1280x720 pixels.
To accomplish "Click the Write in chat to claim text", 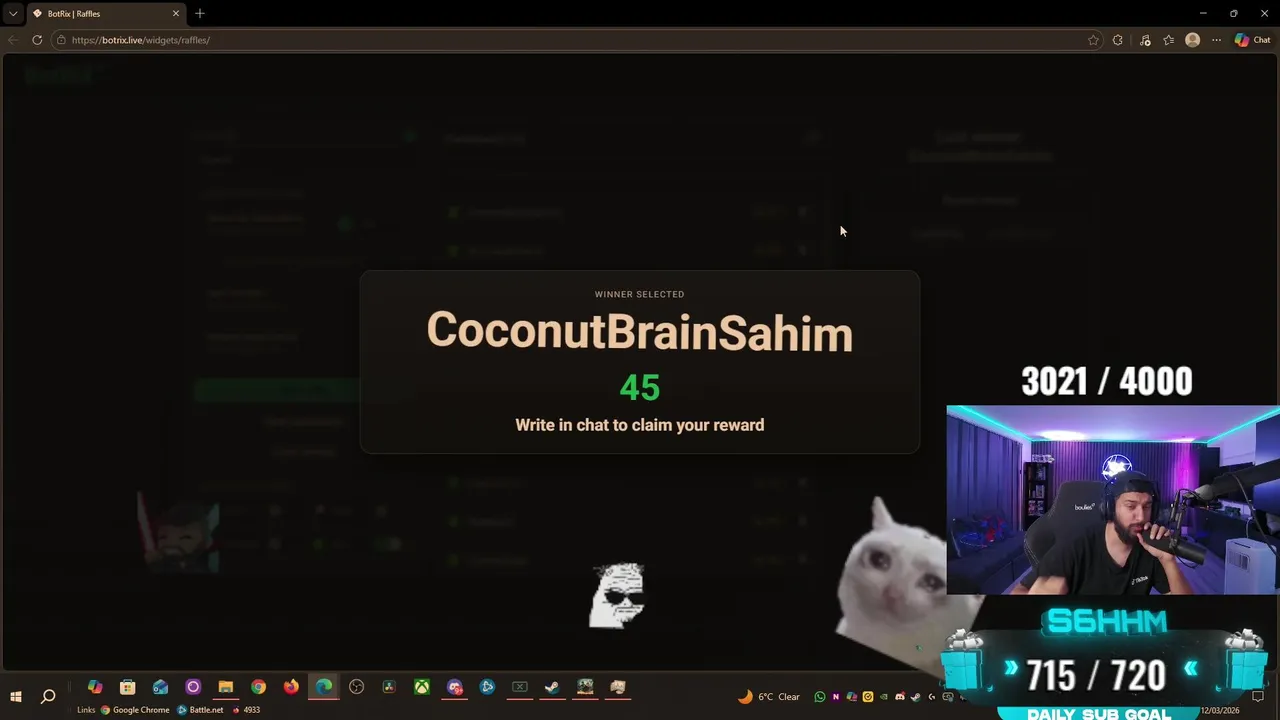I will coord(640,425).
